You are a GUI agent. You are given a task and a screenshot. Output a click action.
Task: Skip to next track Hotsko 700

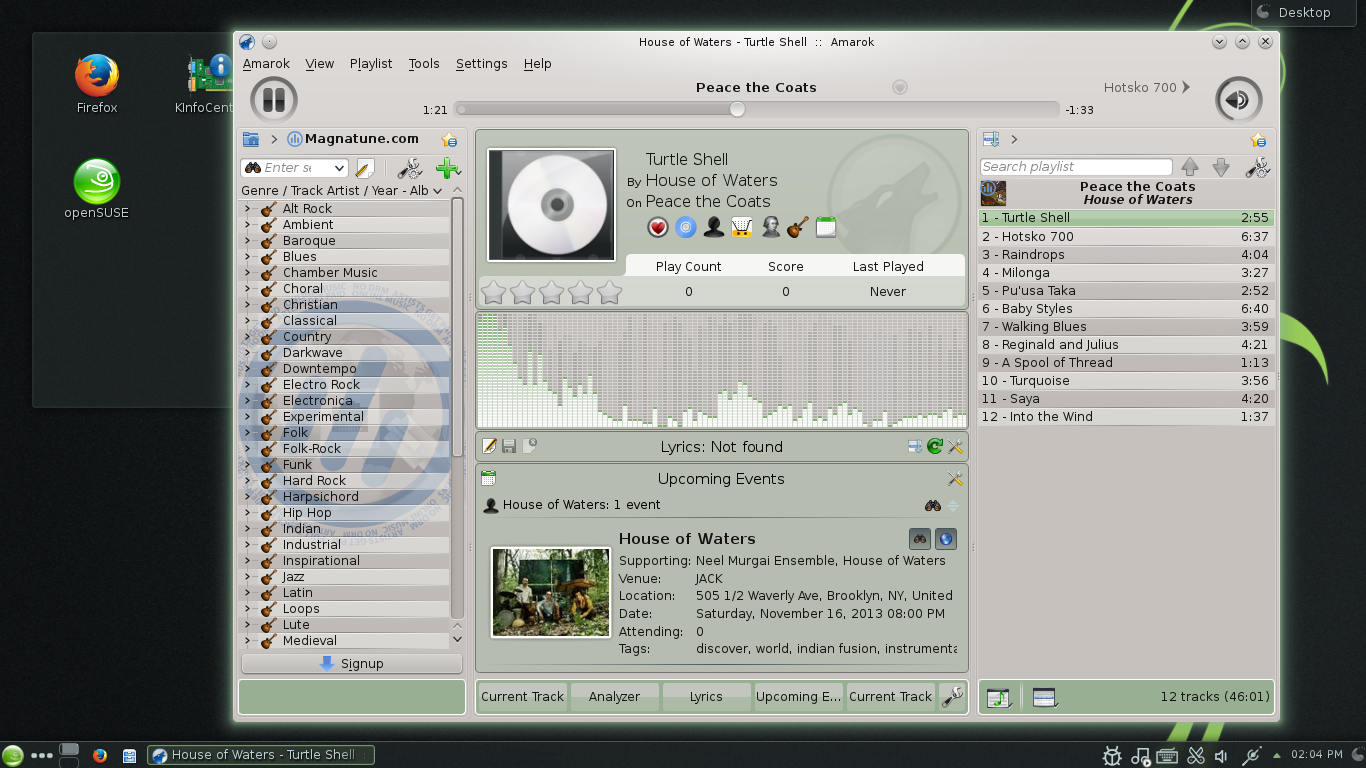pyautogui.click(x=1147, y=87)
